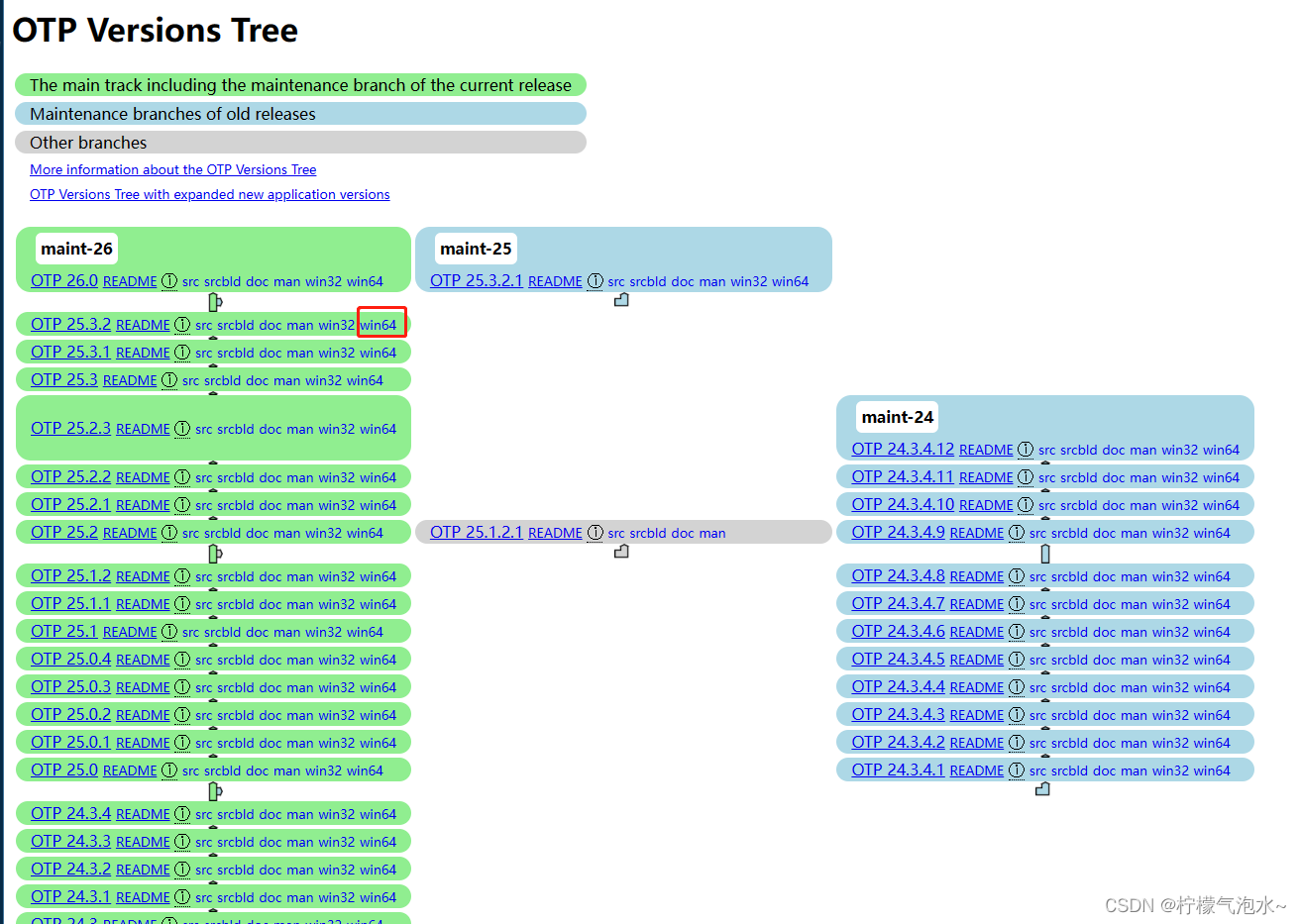Open the info icon beside OTP 24.3.4.1
Image resolution: width=1301 pixels, height=924 pixels.
click(1017, 770)
